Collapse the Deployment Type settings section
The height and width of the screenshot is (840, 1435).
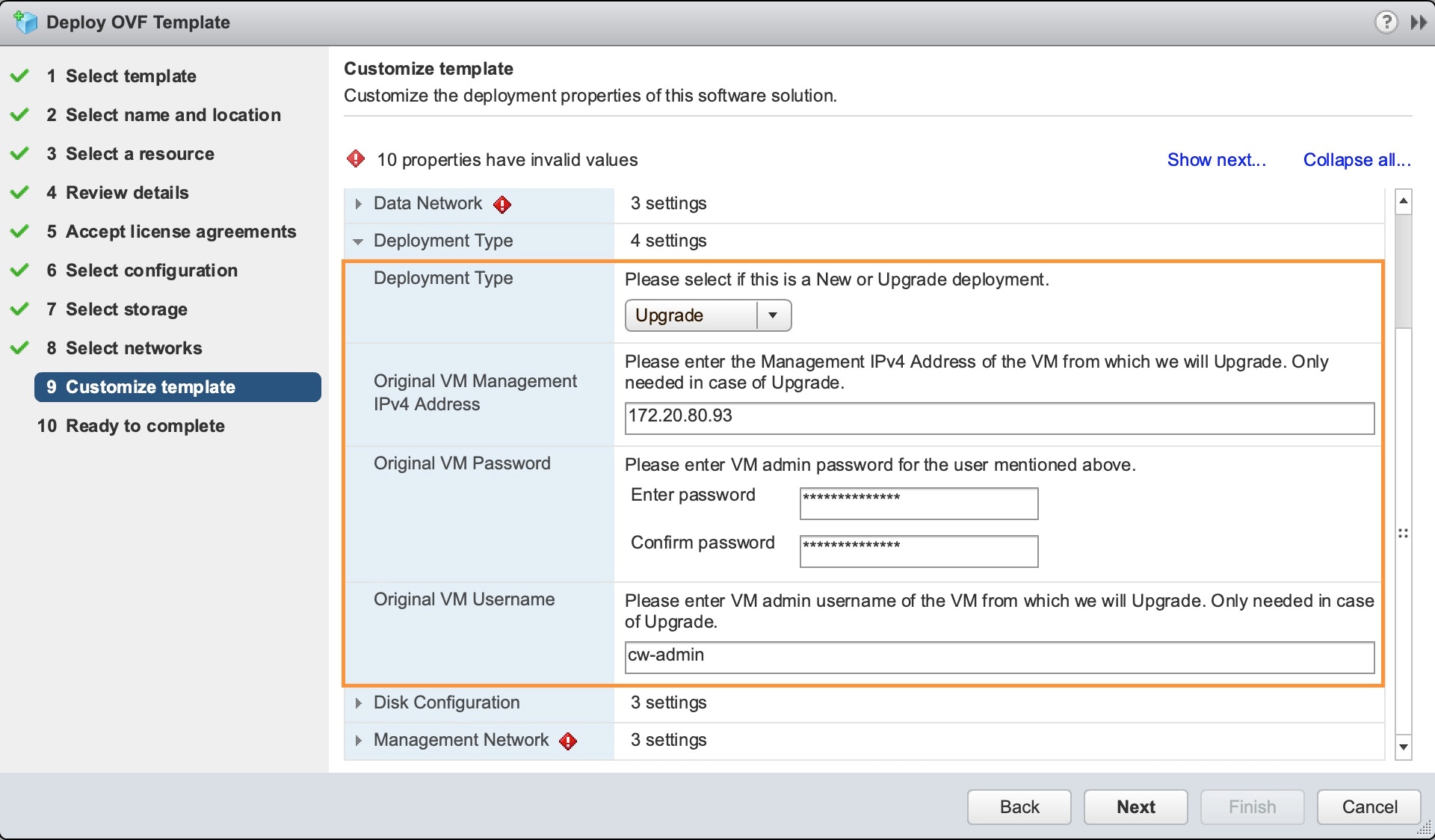359,241
